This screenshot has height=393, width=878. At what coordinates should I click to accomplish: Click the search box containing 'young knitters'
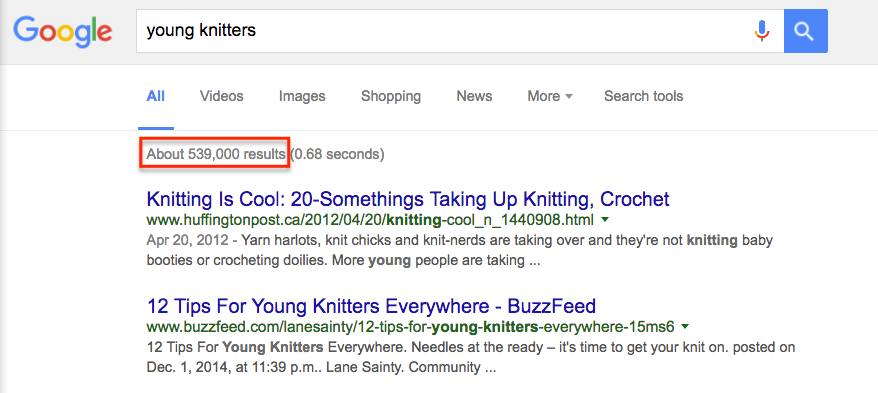coord(442,31)
